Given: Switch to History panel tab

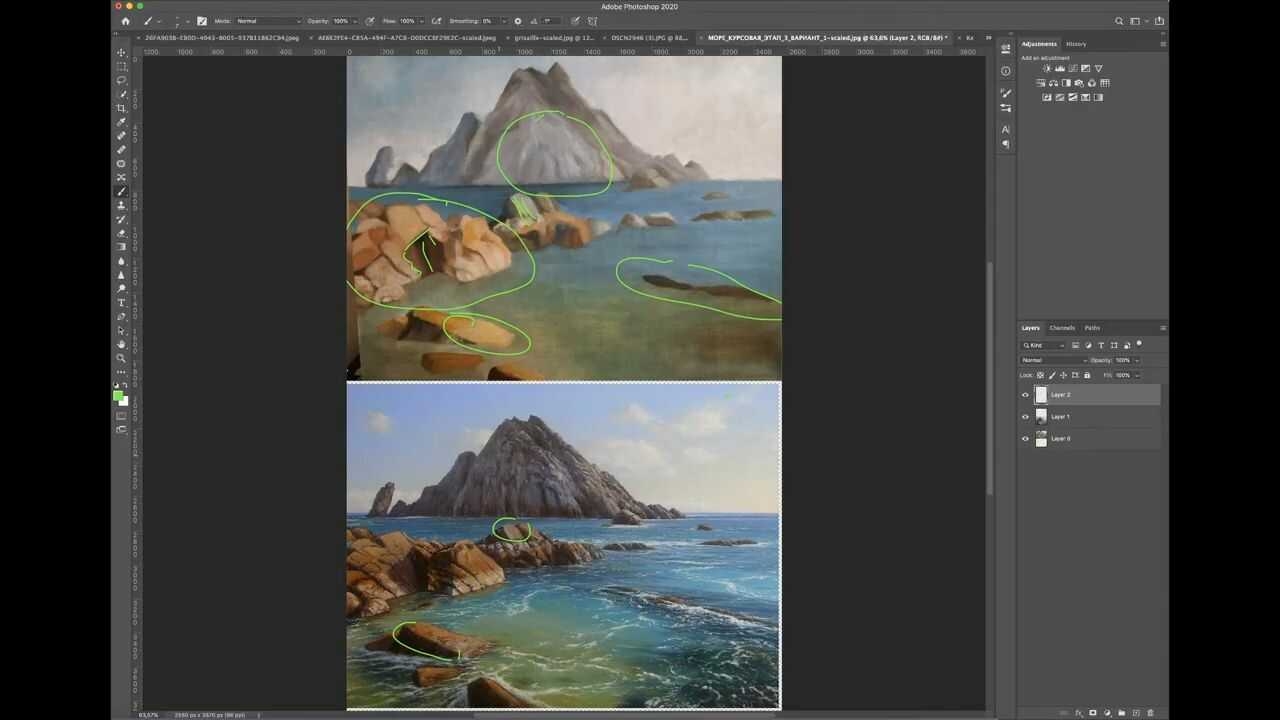Looking at the screenshot, I should (1076, 44).
